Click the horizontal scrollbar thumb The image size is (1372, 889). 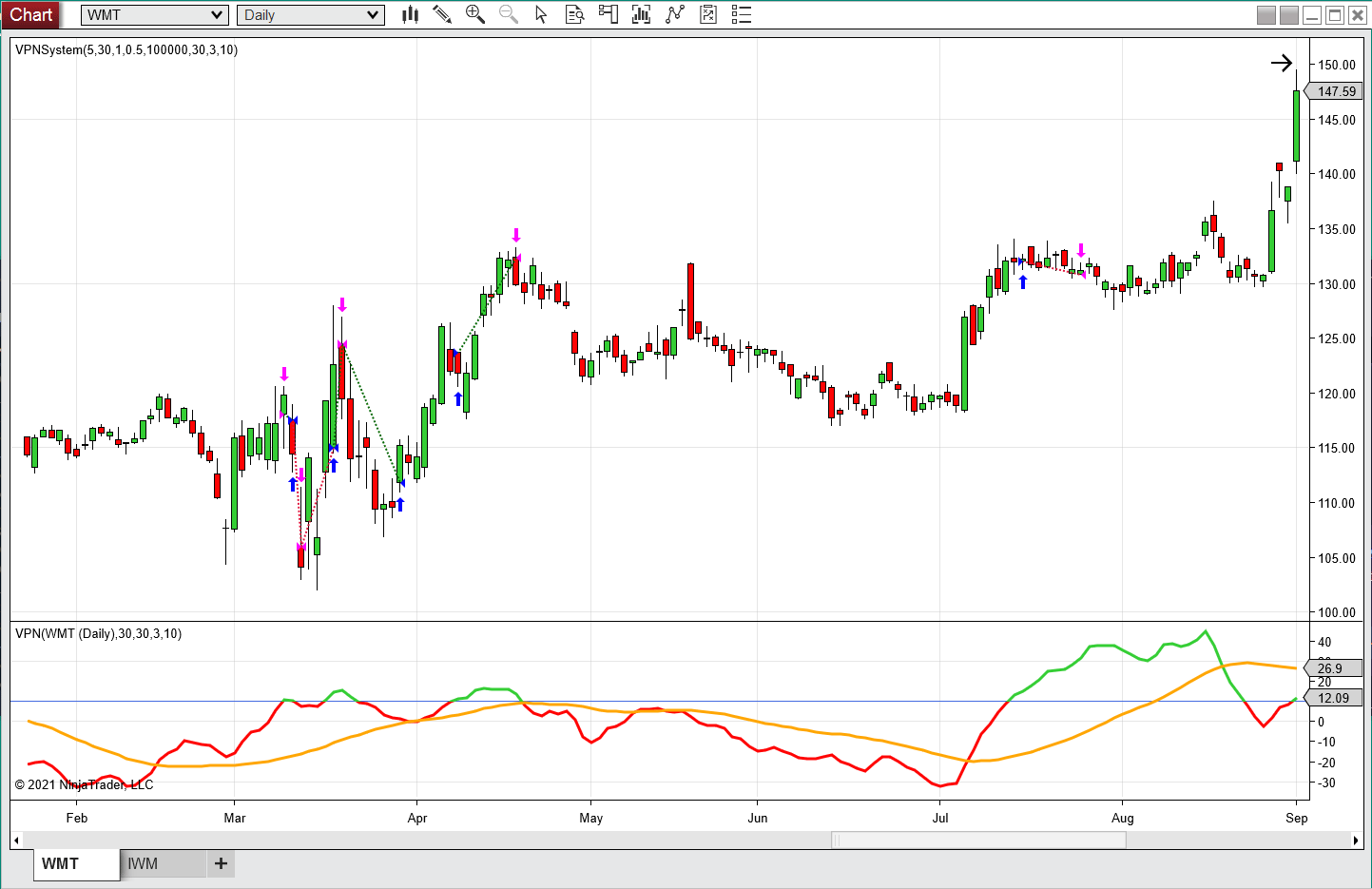pos(978,840)
